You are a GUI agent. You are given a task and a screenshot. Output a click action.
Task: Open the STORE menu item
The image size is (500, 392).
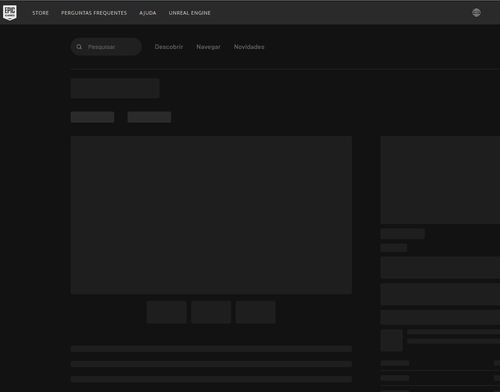coord(40,13)
